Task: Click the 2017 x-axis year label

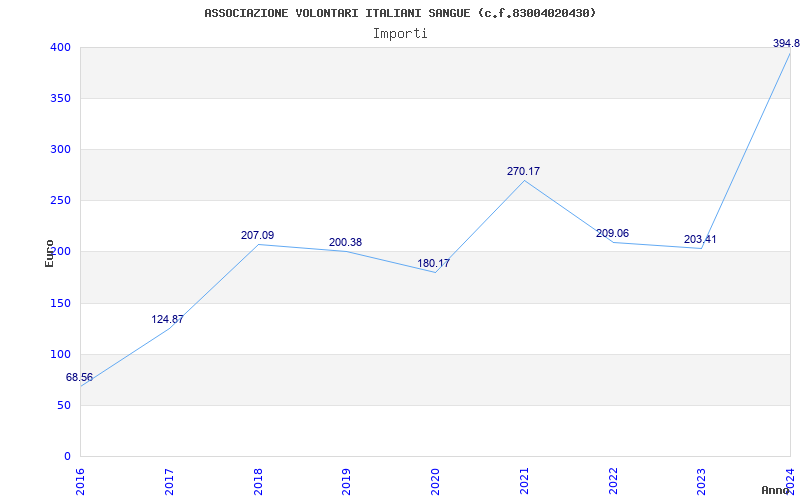Action: click(169, 481)
